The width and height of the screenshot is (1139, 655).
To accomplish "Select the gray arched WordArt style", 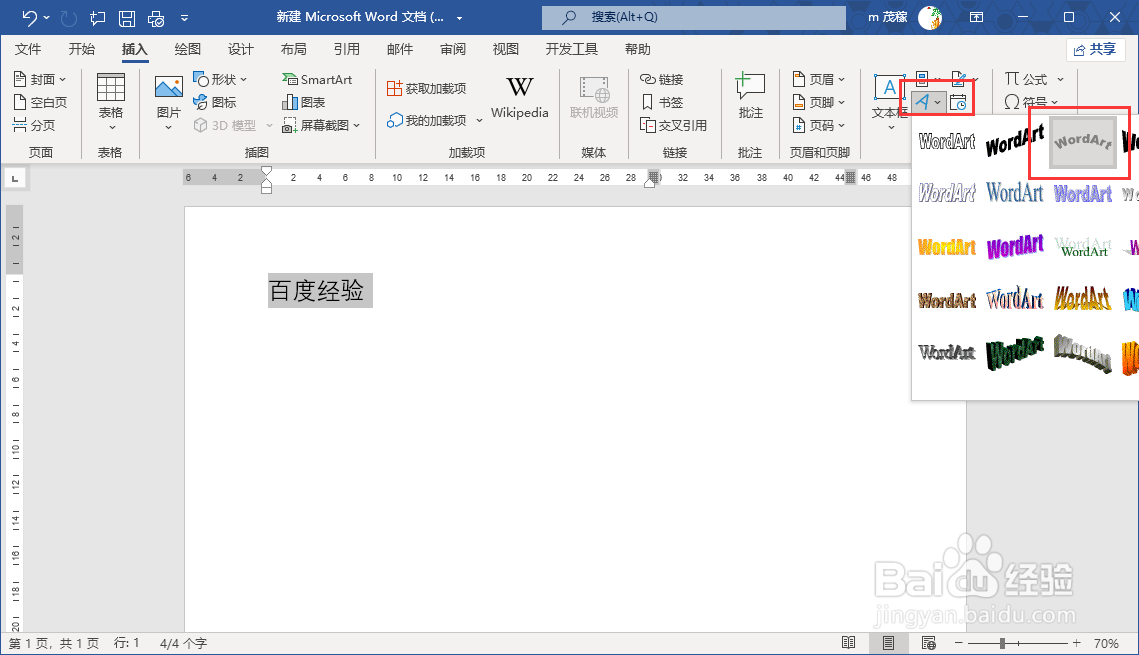I will pos(1082,141).
